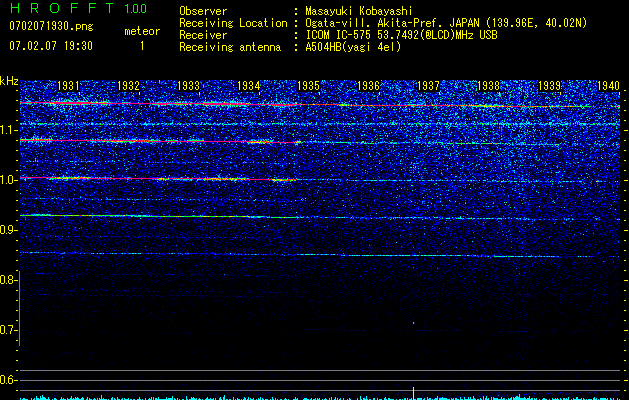Select the 1937 time axis label
Image resolution: width=629 pixels, height=400 pixels.
click(x=429, y=87)
